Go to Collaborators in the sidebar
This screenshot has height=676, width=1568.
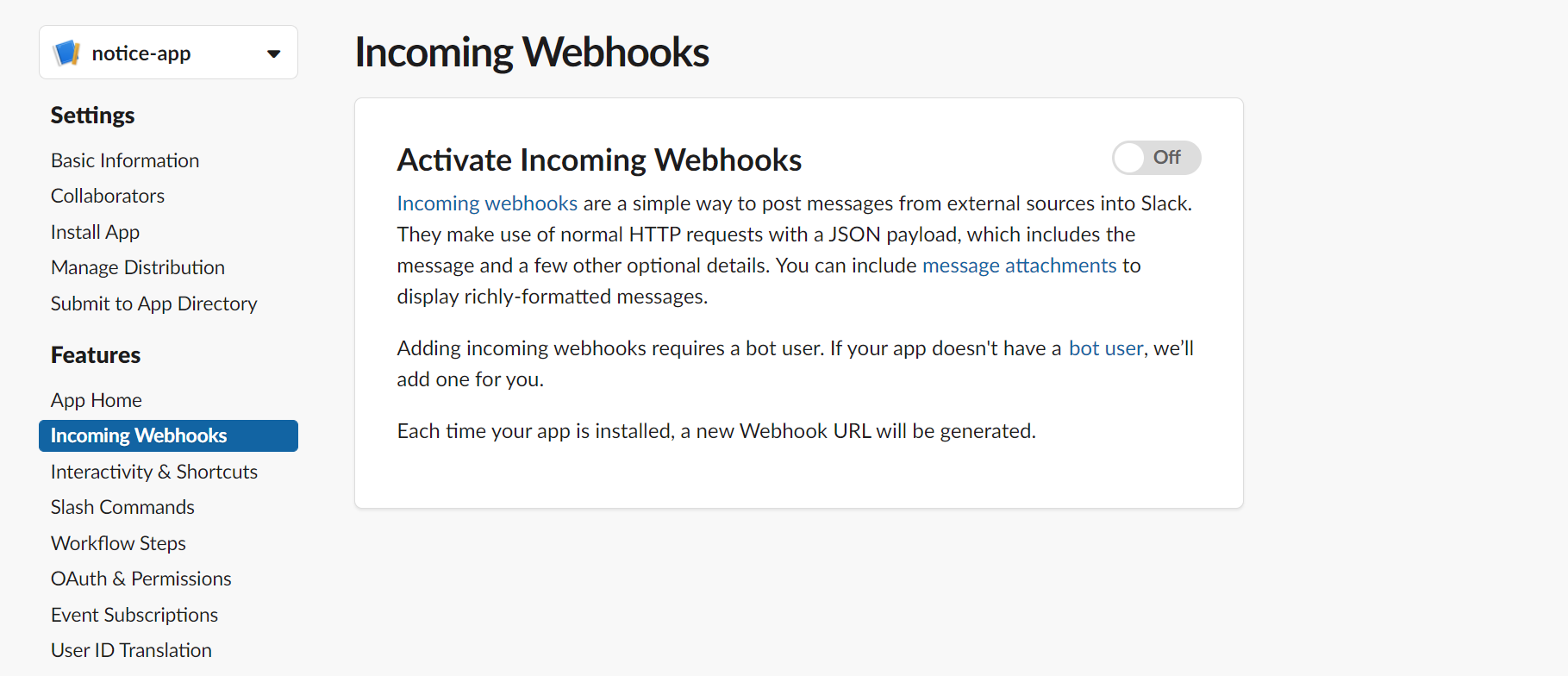(108, 196)
